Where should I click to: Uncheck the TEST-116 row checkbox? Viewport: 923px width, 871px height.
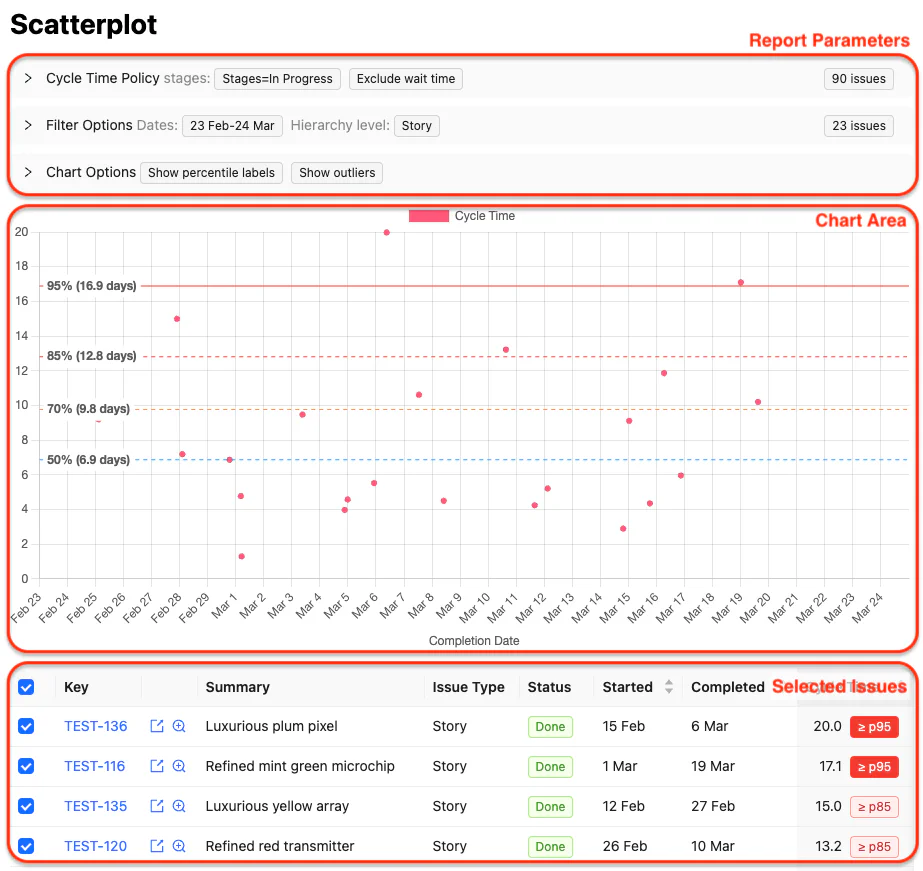26,766
